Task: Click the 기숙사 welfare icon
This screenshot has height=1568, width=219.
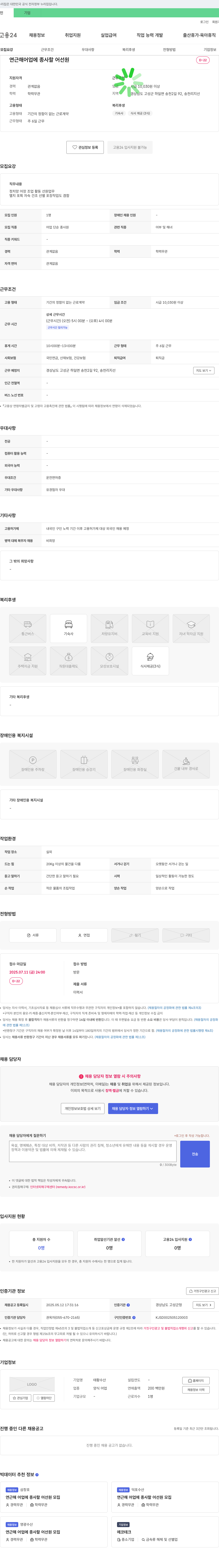Action: coord(69,628)
